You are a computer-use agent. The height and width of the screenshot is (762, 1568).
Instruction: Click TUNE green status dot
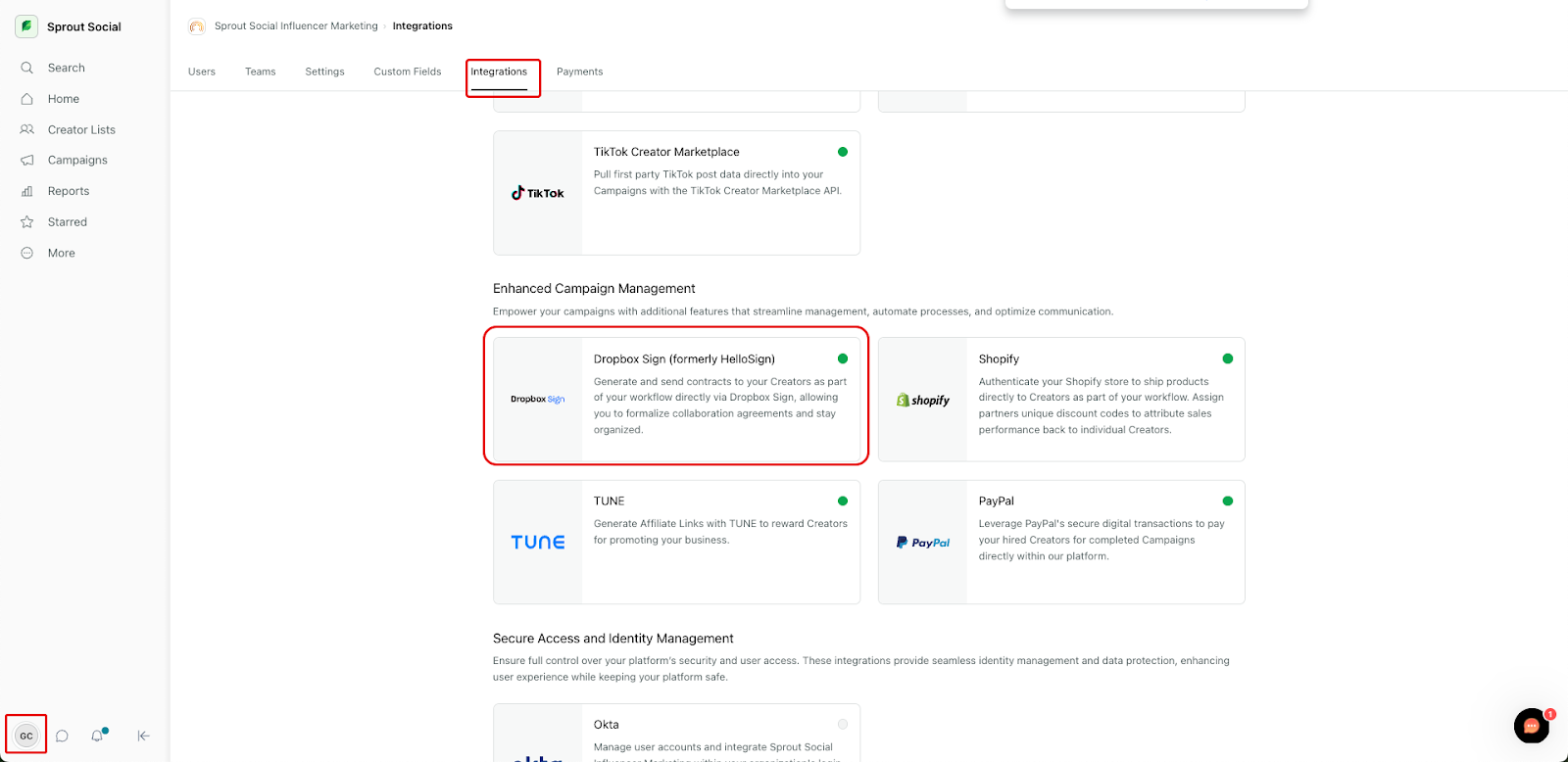(843, 500)
